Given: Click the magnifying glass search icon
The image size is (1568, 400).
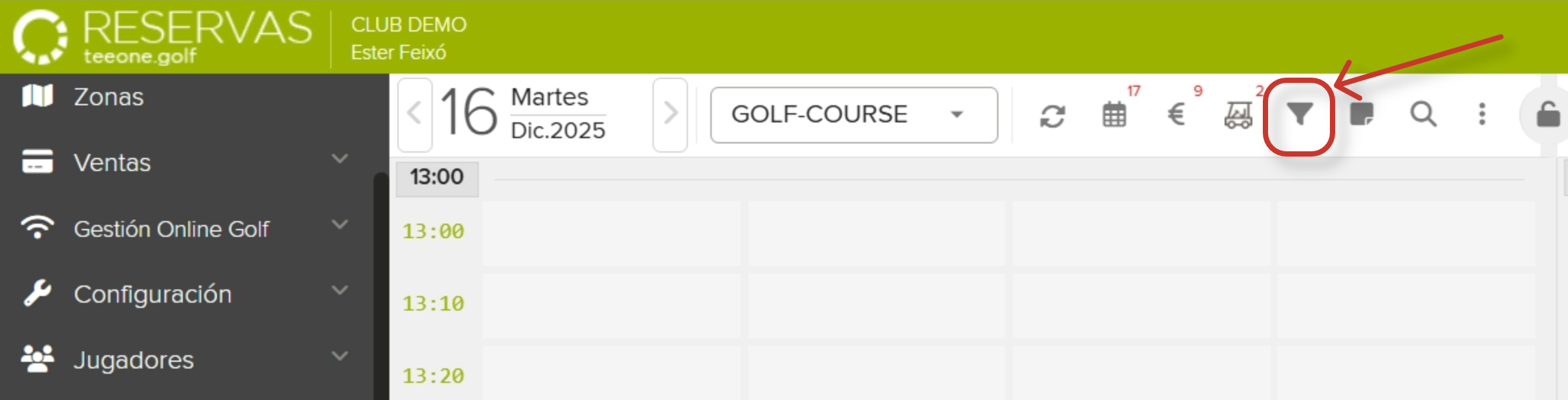Looking at the screenshot, I should [x=1423, y=114].
